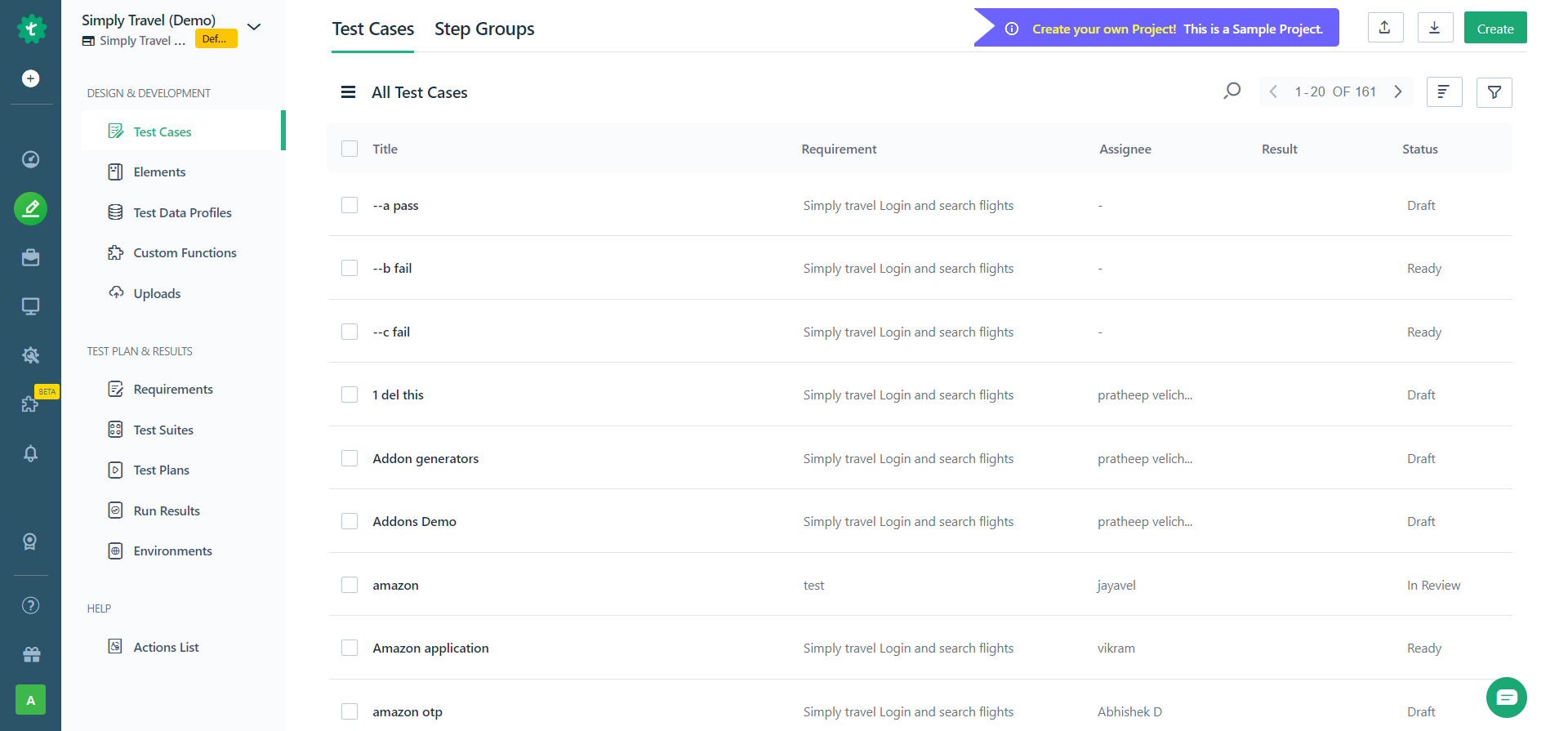Click assignee 'vikram' in Amazon application row
Image resolution: width=1568 pixels, height=731 pixels.
tap(1116, 648)
